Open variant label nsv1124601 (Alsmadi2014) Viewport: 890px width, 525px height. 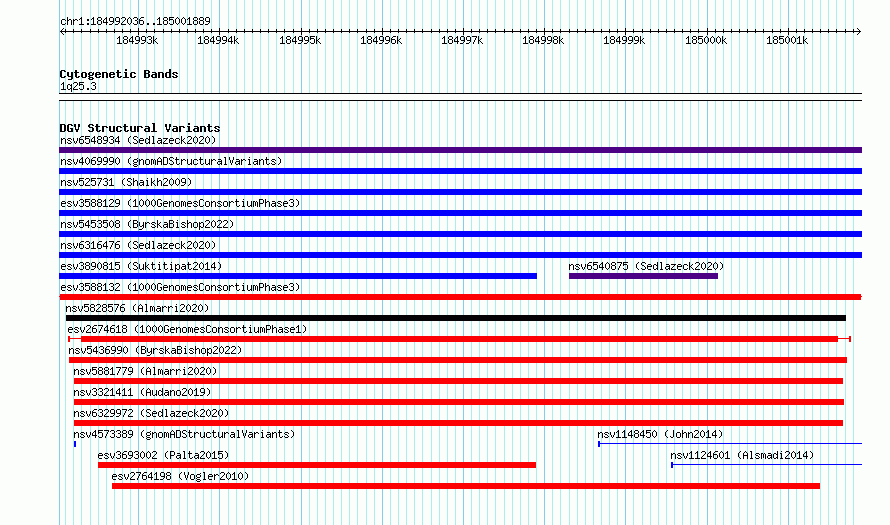[742, 455]
